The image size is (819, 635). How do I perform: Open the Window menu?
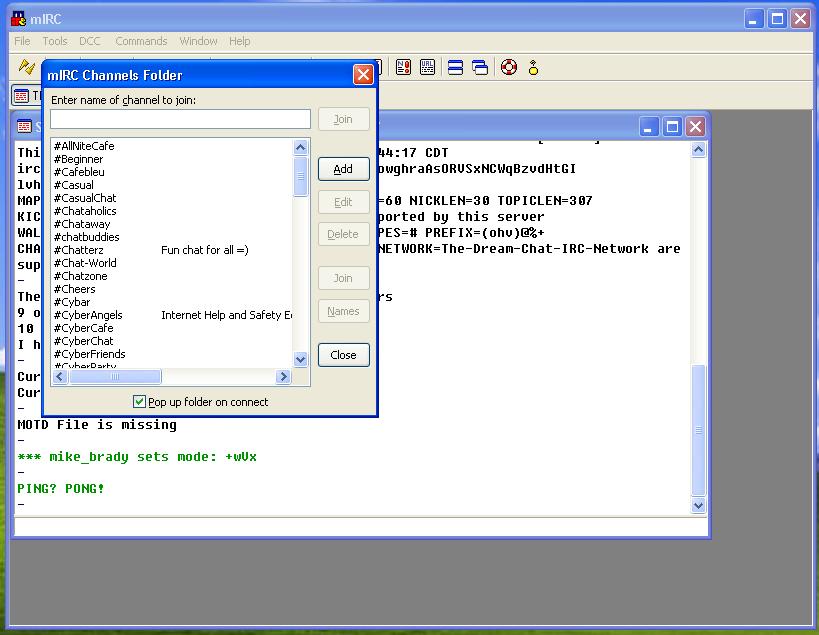198,41
